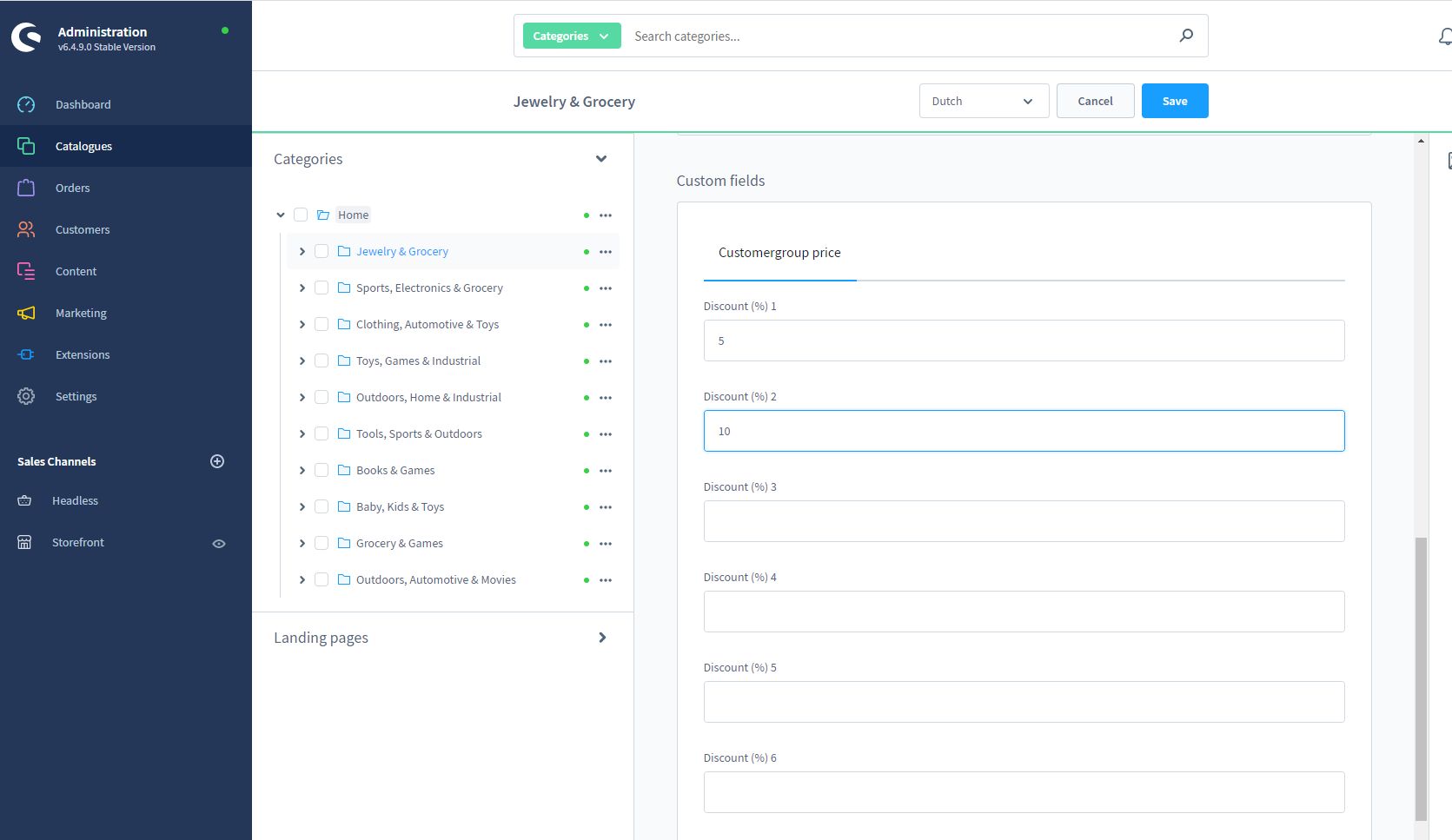Viewport: 1452px width, 840px height.
Task: Focus the search categories field
Action: pos(899,36)
